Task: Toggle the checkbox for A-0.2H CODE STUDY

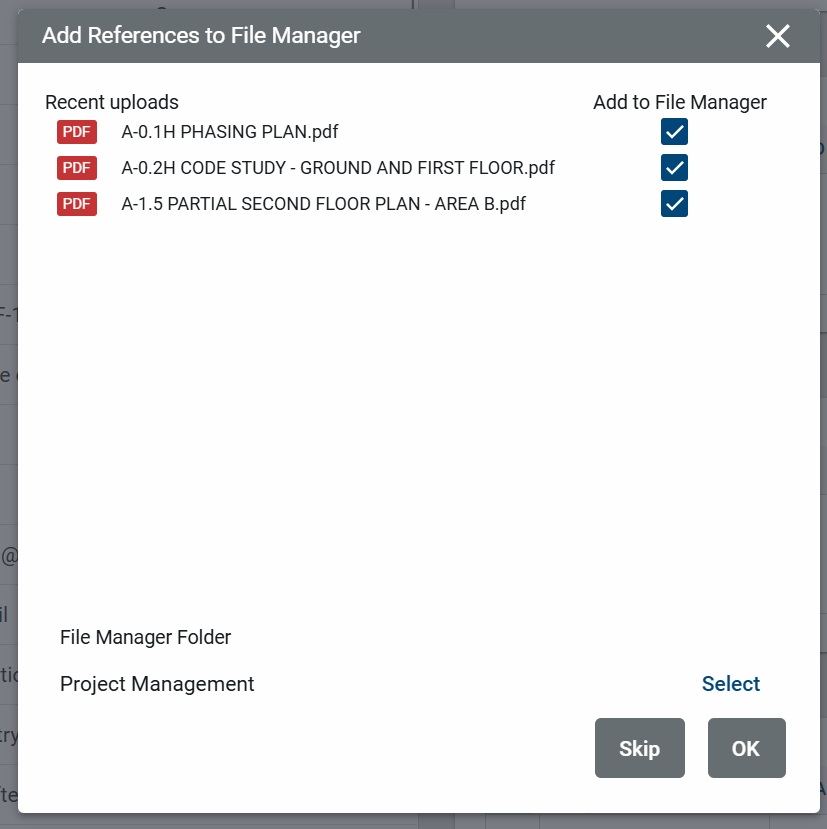Action: (674, 168)
